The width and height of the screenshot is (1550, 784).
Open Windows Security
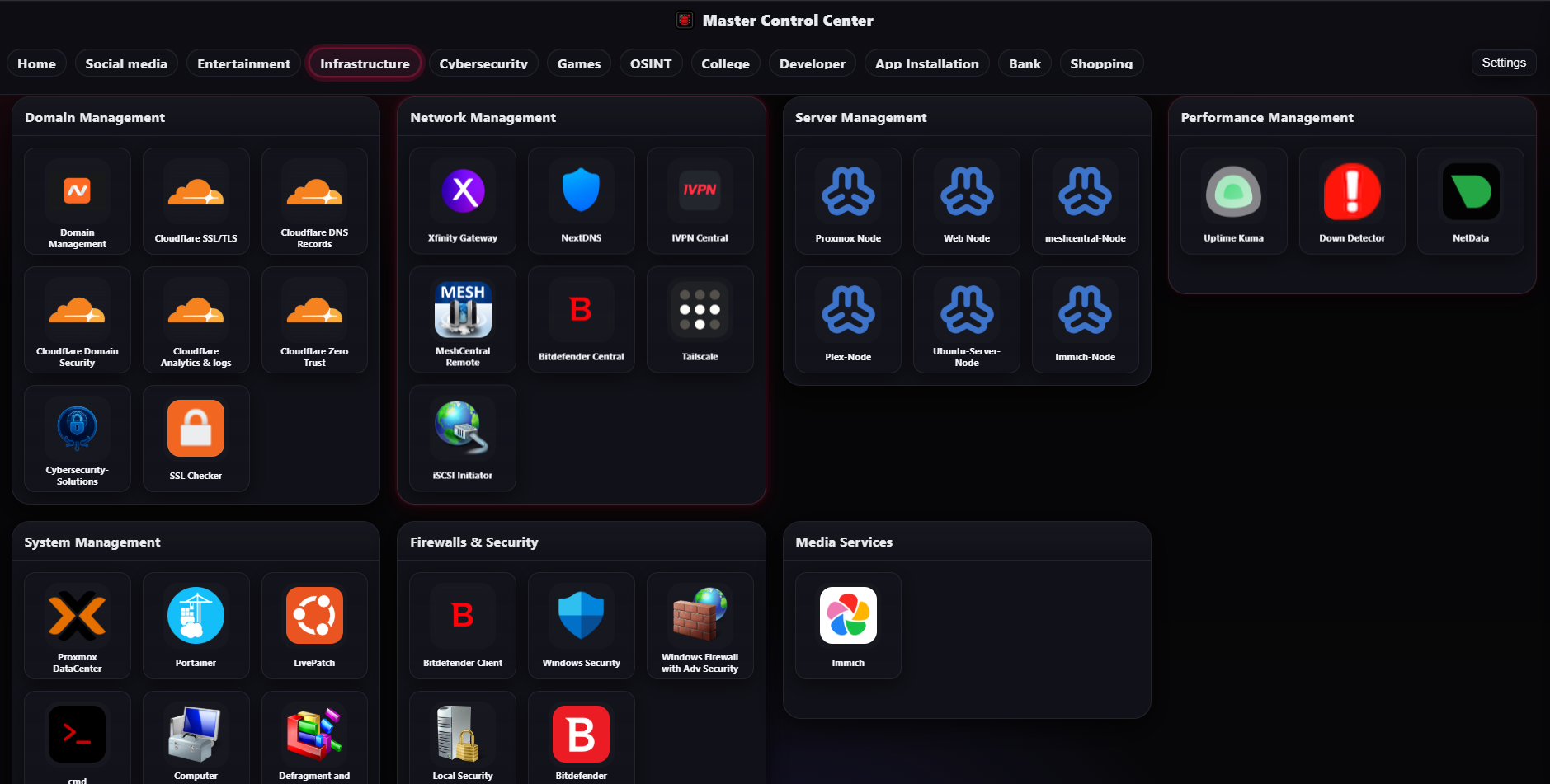point(582,626)
